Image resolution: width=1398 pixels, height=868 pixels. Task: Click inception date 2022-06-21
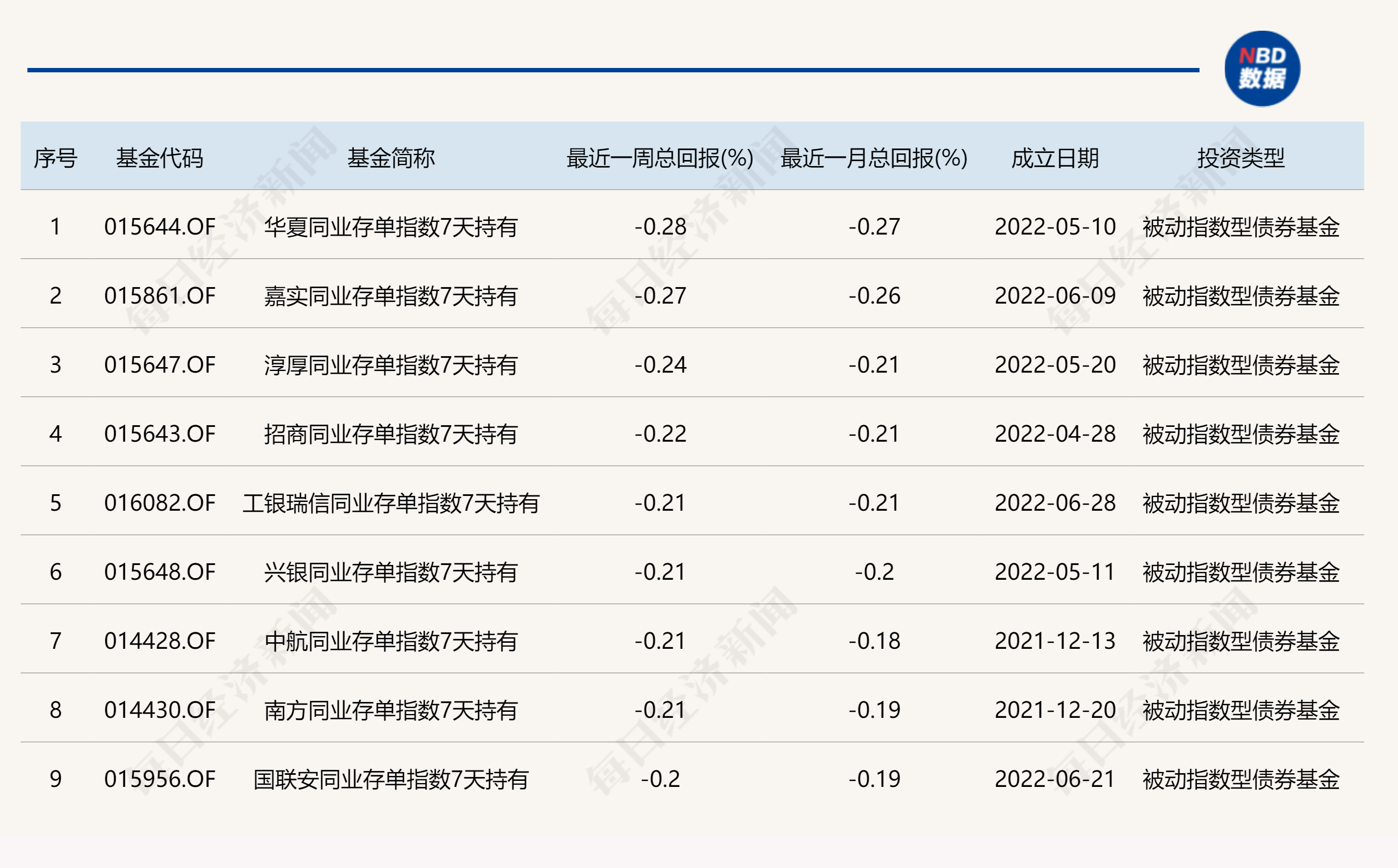(1055, 779)
